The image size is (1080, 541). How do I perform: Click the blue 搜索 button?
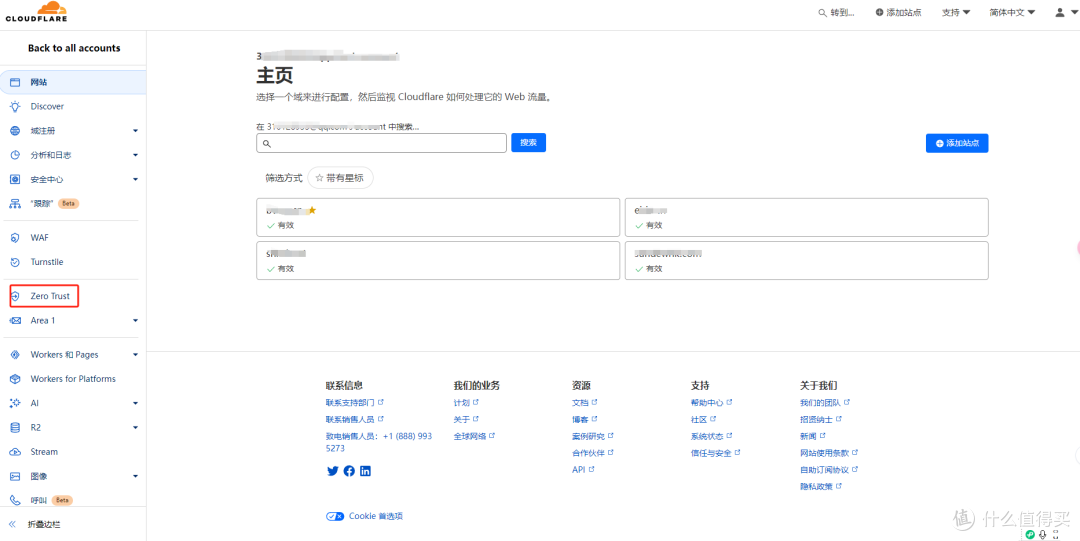point(528,143)
